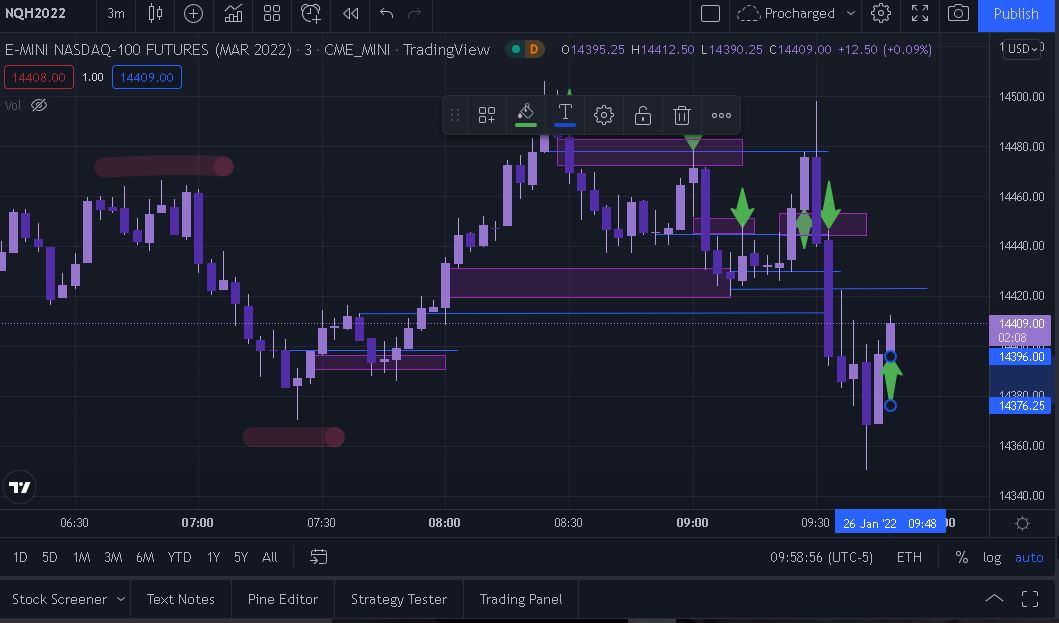Click the Publish button
Screen dimensions: 1059x623
pos(1016,14)
